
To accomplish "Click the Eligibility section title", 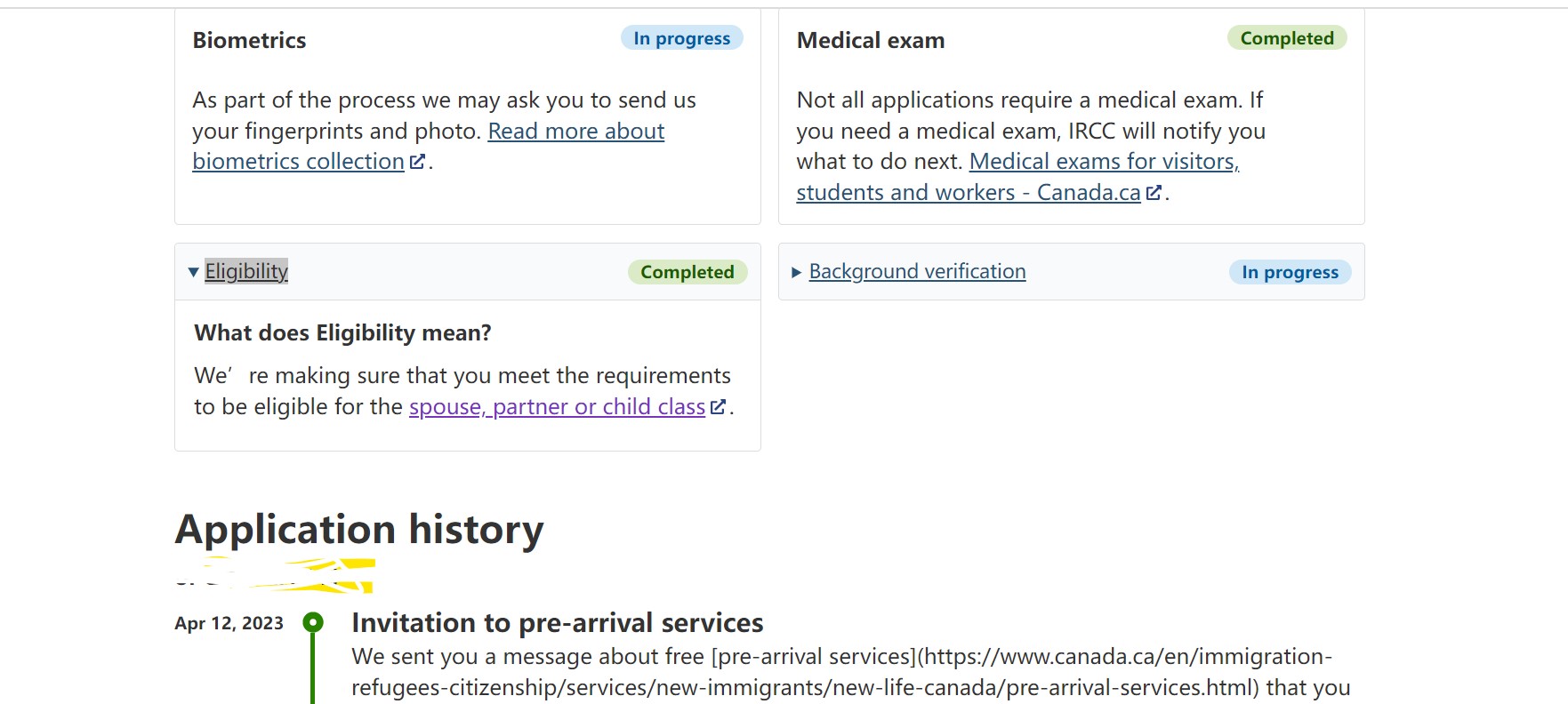I will point(246,271).
